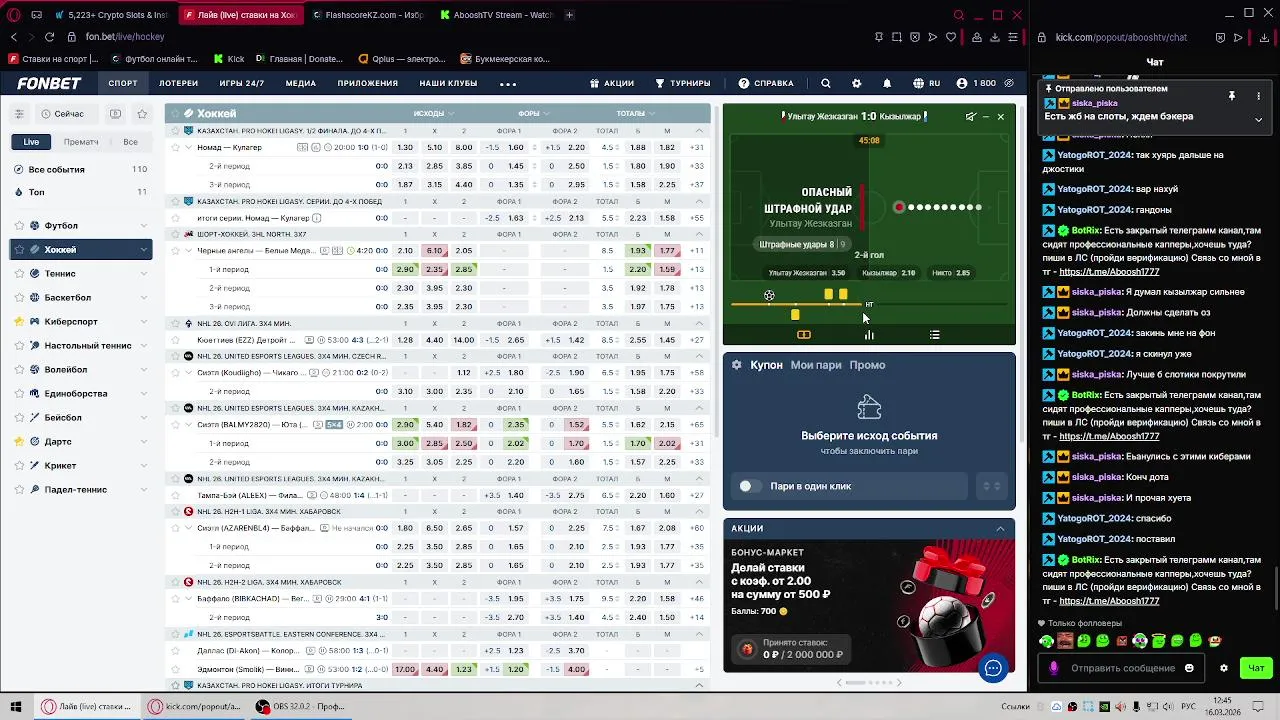Open the ТУРНИРЫ header link
Image resolution: width=1280 pixels, height=720 pixels.
point(683,83)
